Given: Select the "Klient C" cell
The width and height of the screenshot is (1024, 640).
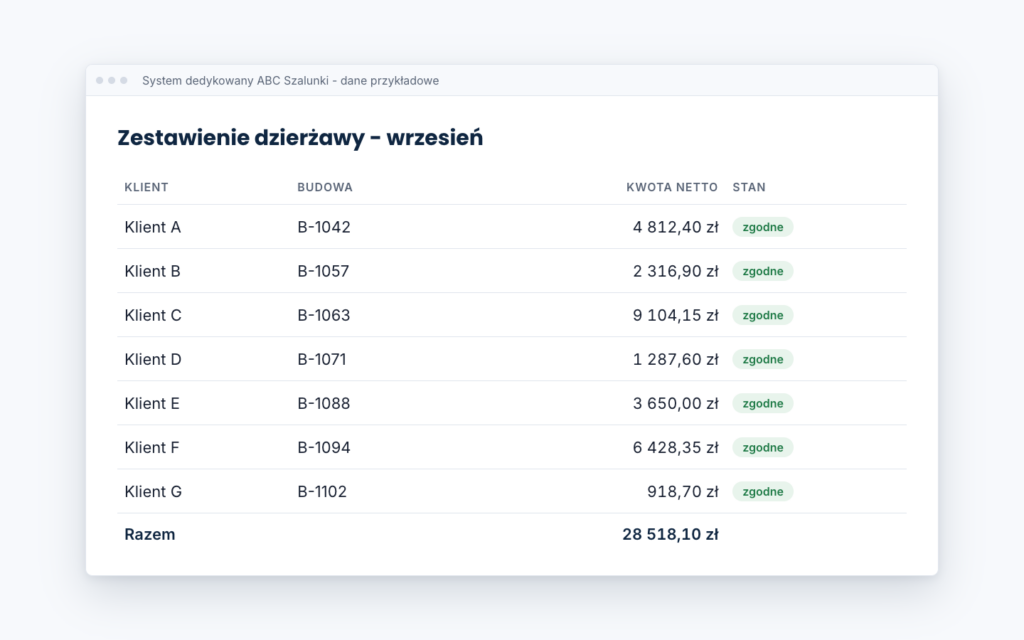Looking at the screenshot, I should click(x=153, y=315).
